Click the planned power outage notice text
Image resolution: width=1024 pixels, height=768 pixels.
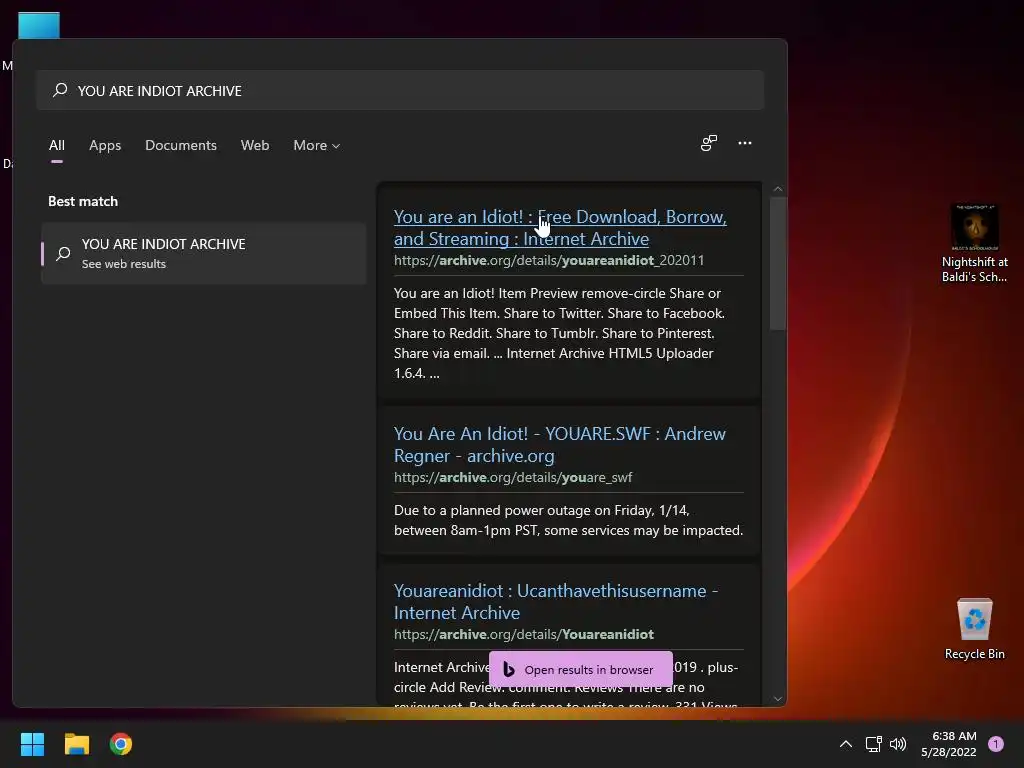(568, 520)
